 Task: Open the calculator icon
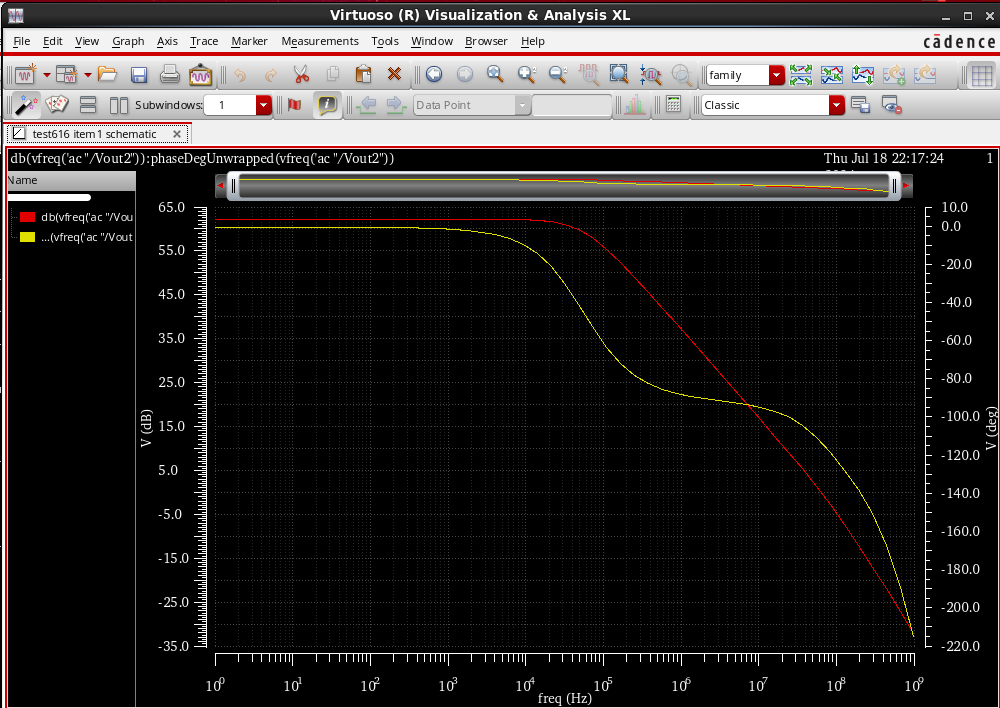point(673,104)
